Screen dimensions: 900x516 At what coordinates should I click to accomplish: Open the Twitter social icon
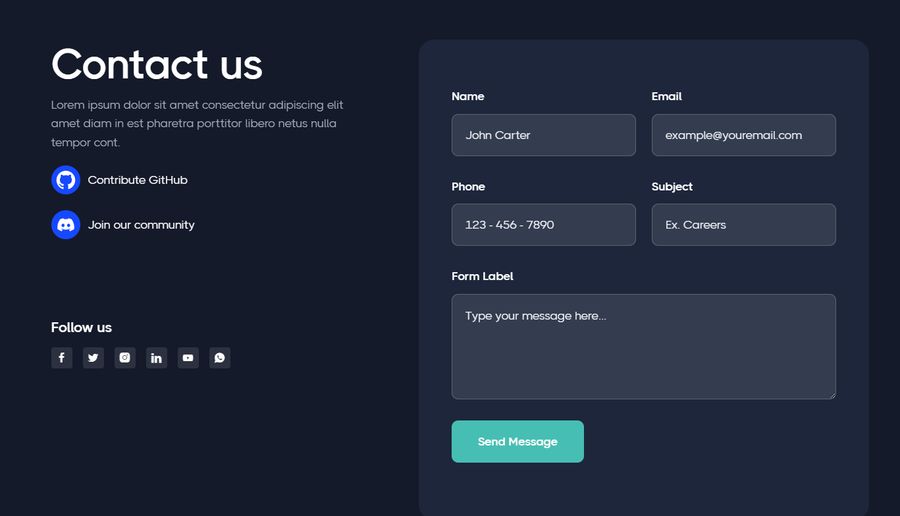(93, 358)
